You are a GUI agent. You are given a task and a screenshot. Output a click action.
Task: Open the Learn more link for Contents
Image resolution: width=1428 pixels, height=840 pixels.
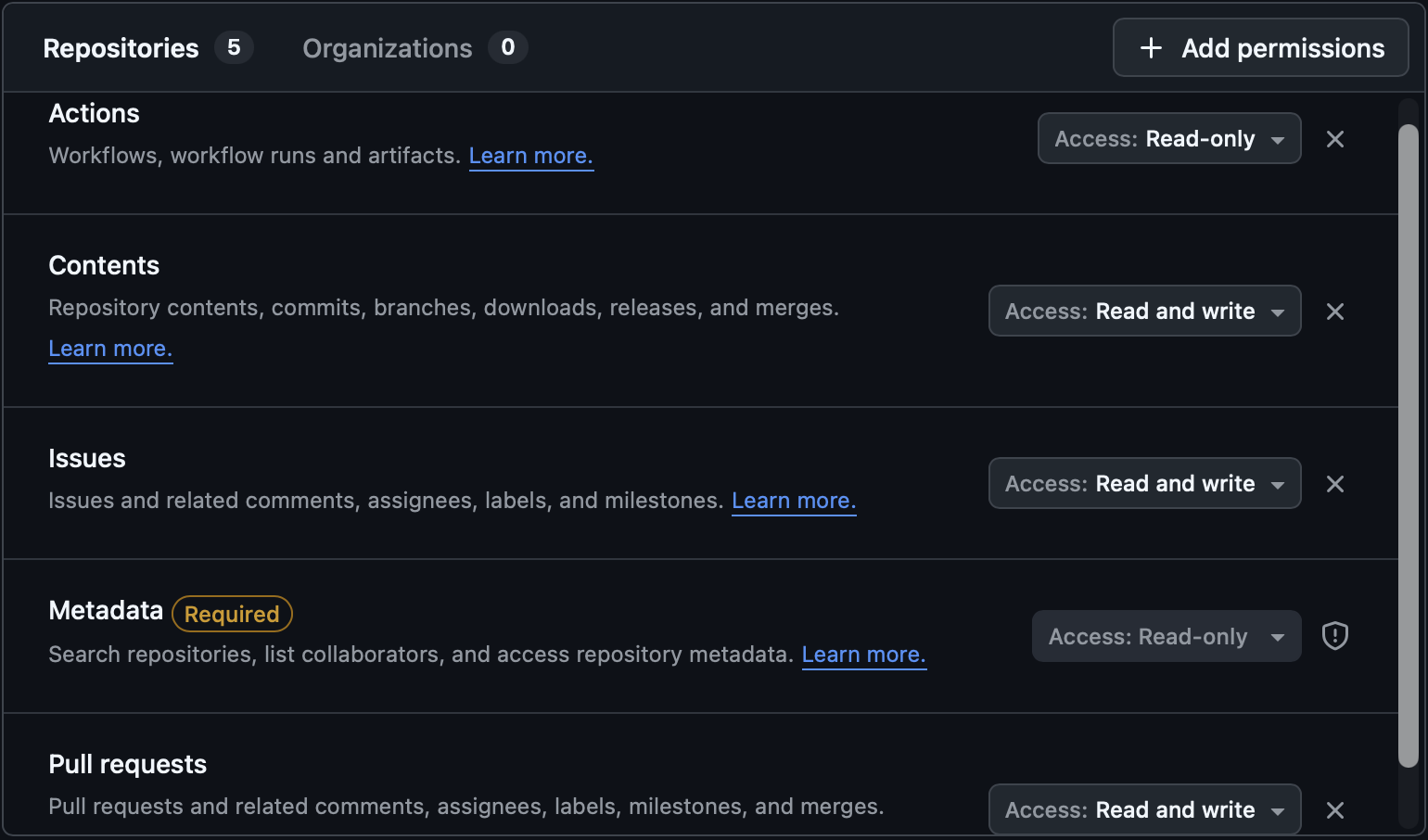(109, 348)
